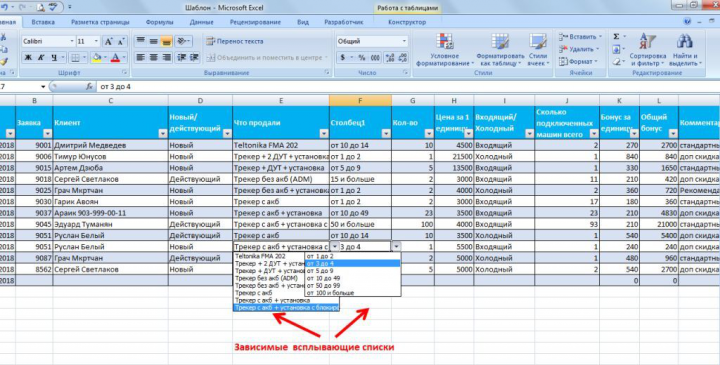The image size is (720, 365).
Task: Expand the Name Box dropdown arrow
Action: point(43,86)
